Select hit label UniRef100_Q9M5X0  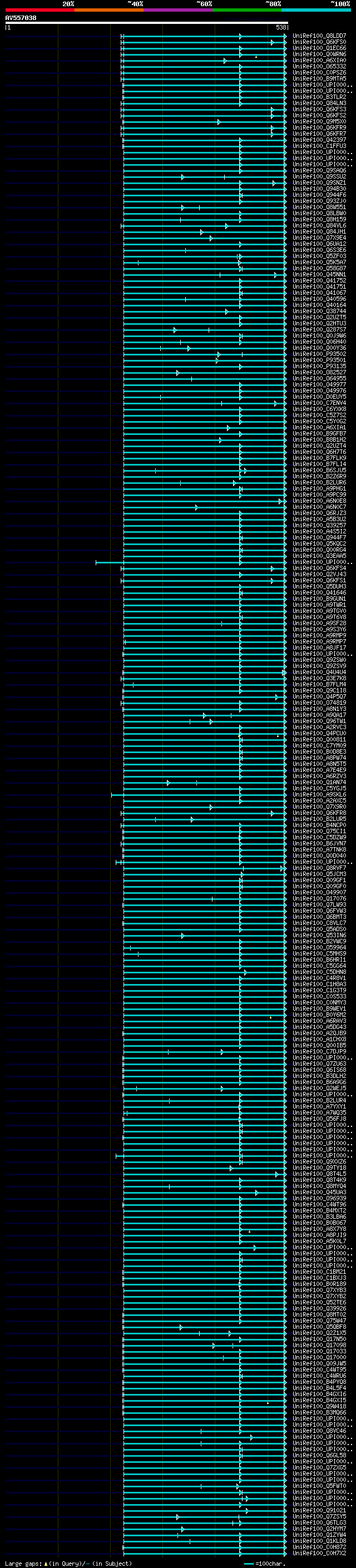[x=319, y=122]
